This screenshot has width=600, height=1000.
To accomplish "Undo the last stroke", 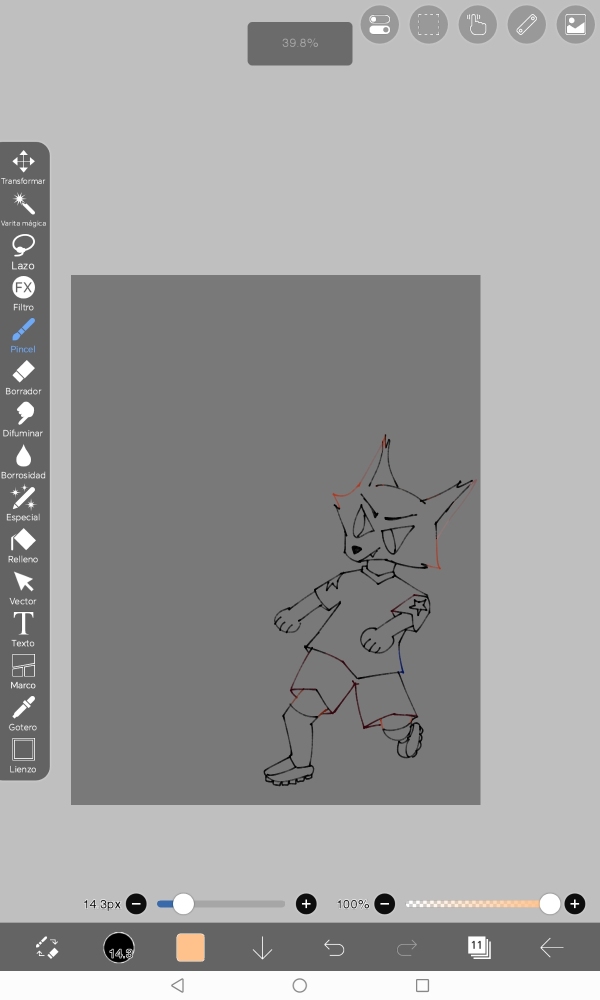I will click(334, 948).
